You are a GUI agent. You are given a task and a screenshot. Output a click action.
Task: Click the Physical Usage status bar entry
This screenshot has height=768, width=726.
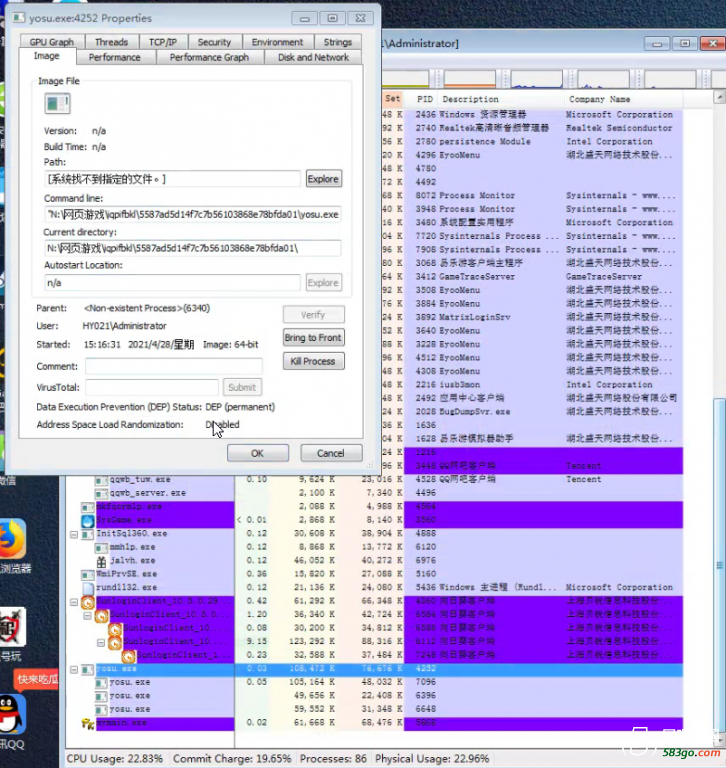432,759
